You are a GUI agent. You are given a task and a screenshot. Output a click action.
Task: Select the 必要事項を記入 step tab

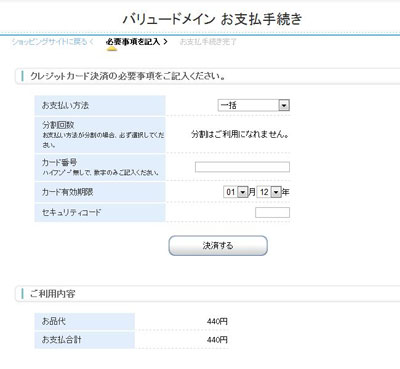(x=133, y=42)
